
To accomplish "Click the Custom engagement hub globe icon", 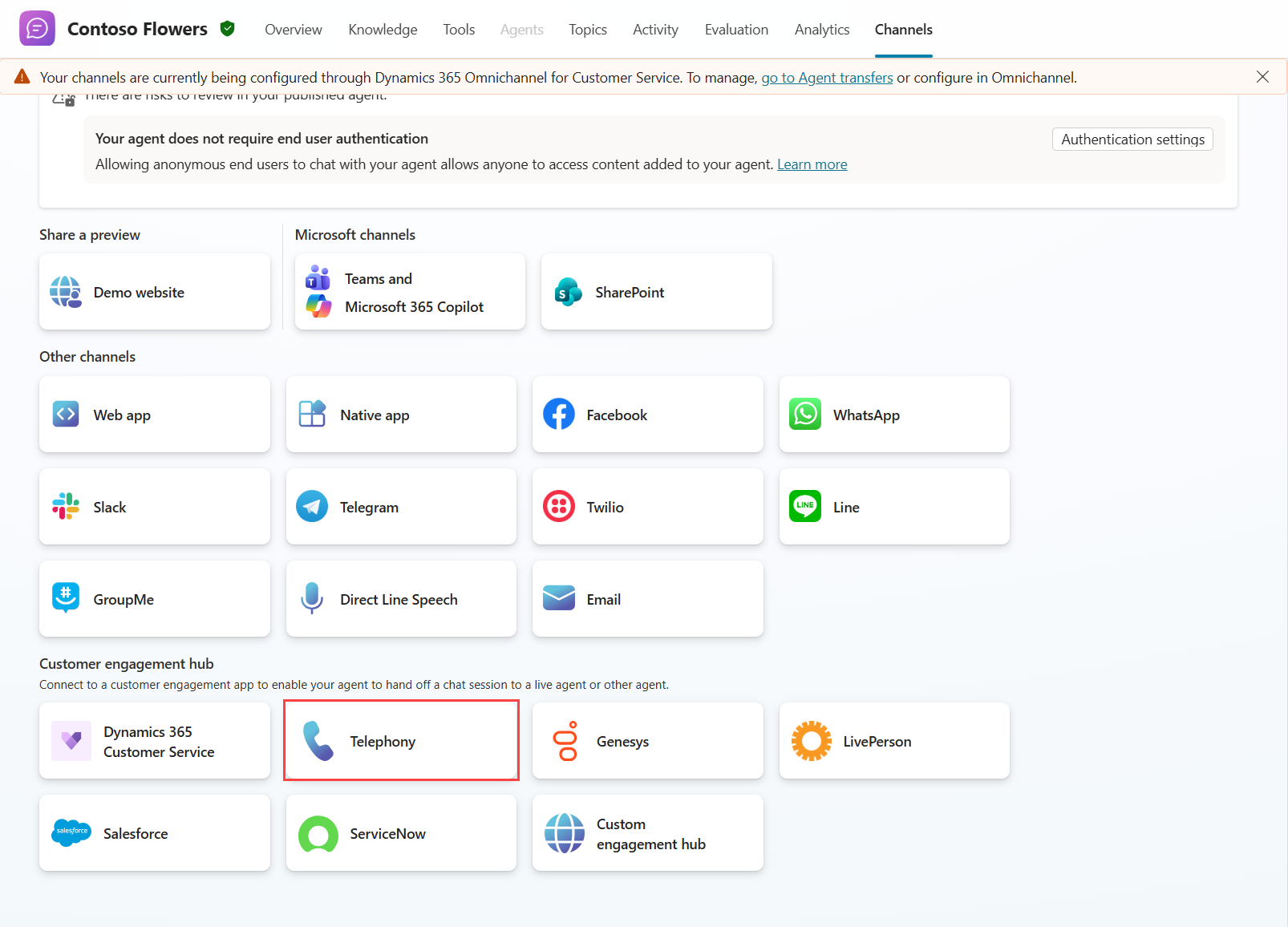I will (x=565, y=833).
